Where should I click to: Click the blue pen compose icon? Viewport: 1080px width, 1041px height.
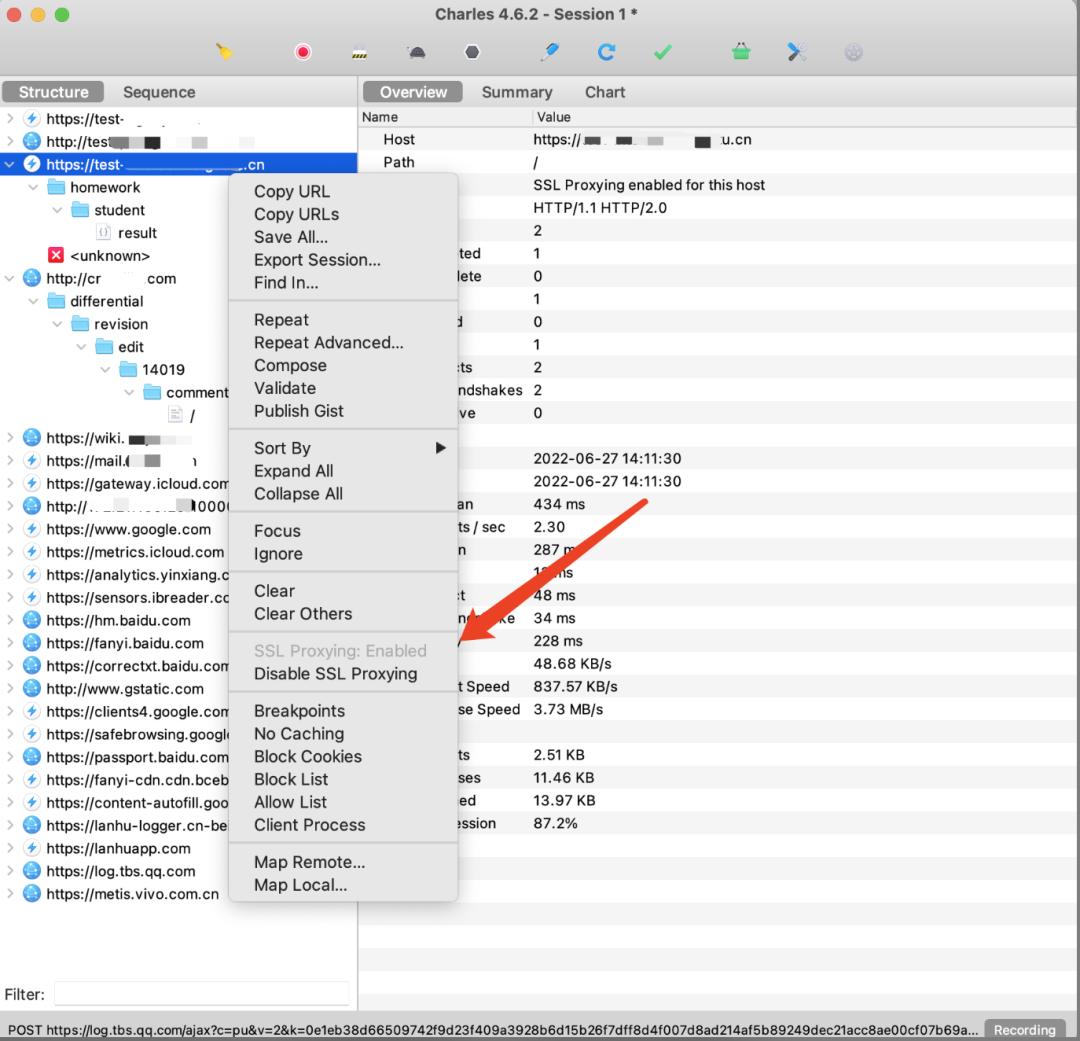(549, 52)
